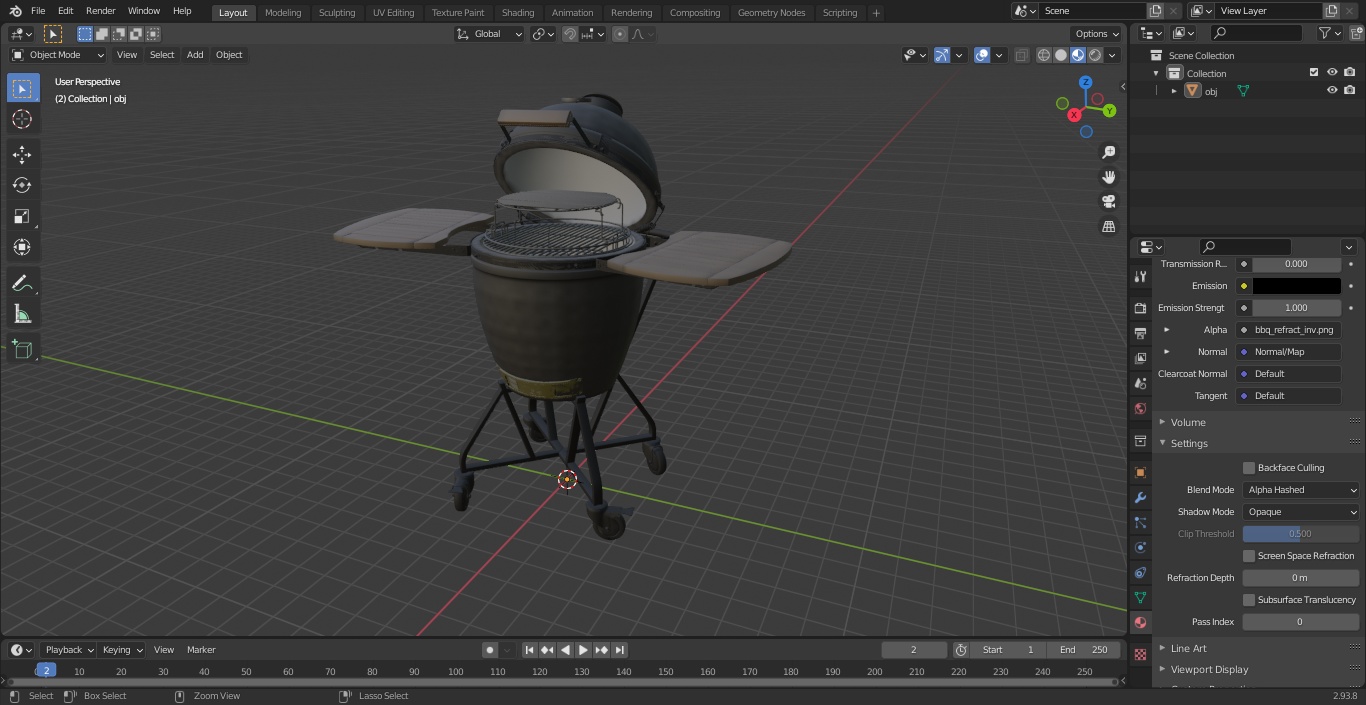Click the timeline play forward button

click(583, 650)
